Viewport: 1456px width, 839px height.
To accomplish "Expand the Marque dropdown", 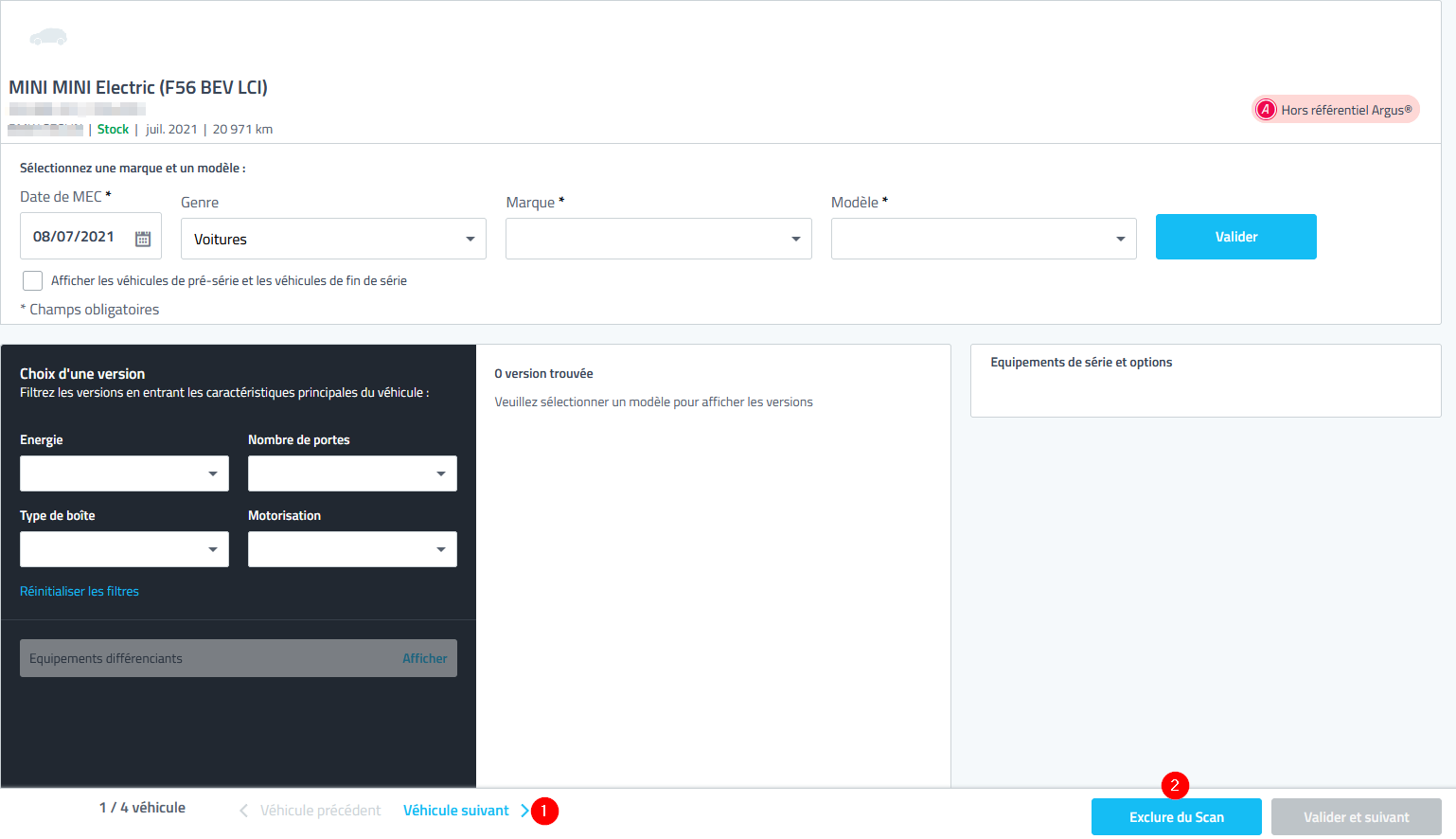I will click(x=659, y=239).
